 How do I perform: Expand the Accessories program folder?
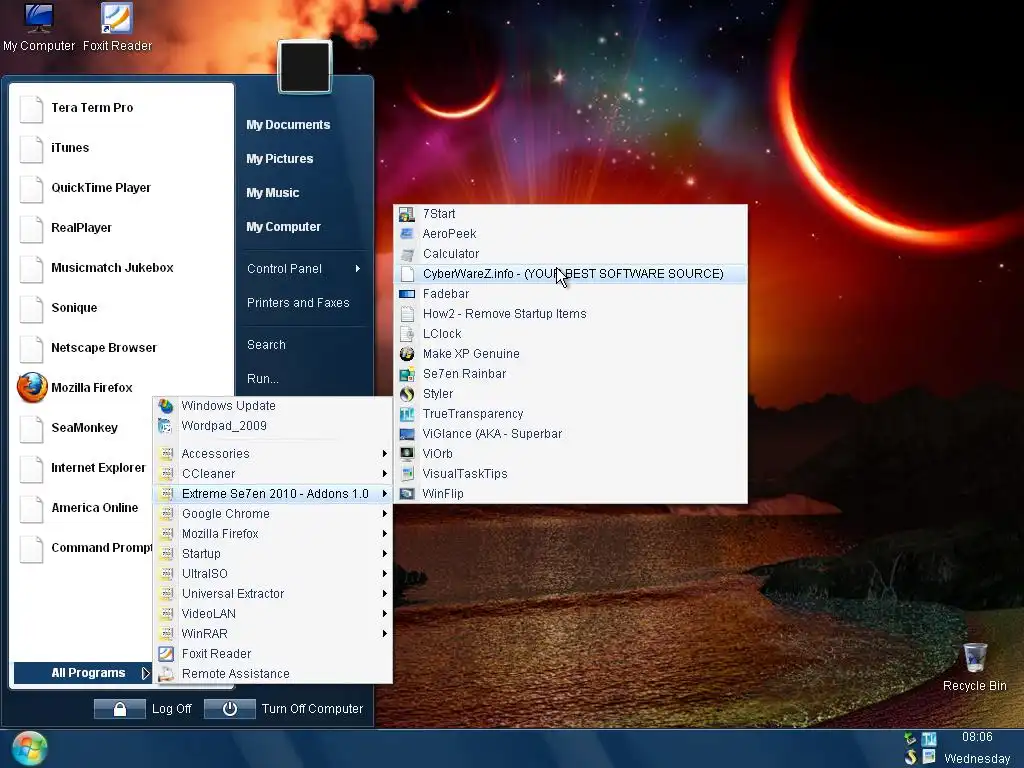[x=273, y=454]
